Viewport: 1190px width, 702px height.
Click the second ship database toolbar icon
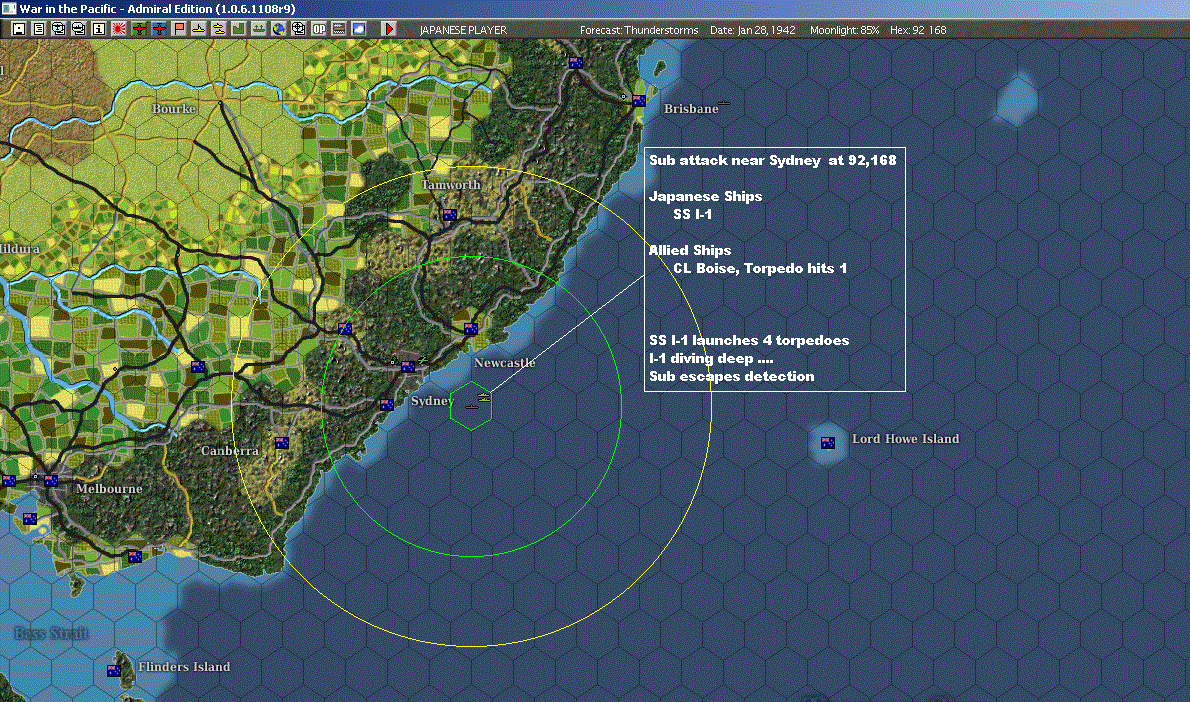point(78,29)
